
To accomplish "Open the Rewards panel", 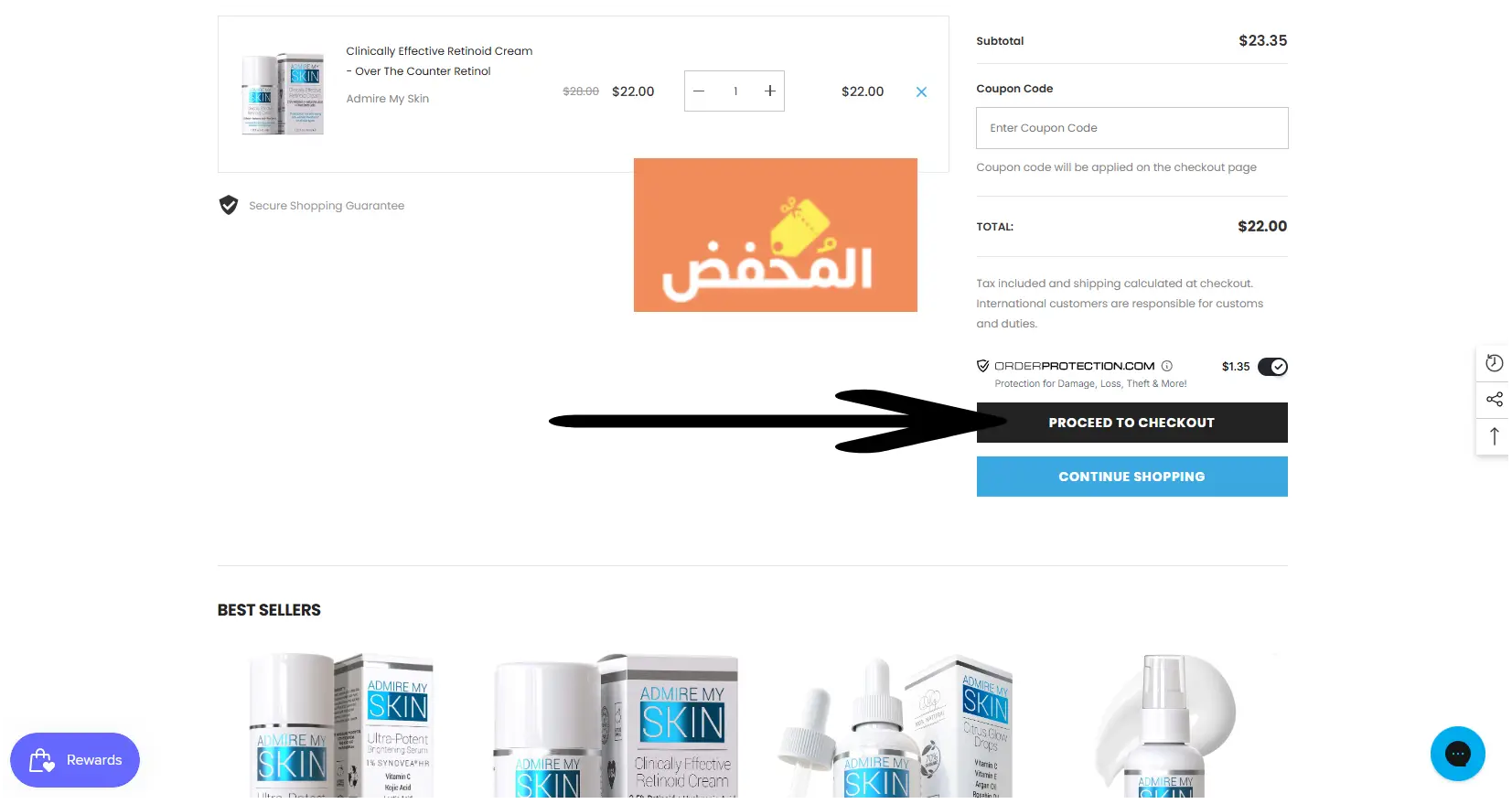I will point(75,760).
